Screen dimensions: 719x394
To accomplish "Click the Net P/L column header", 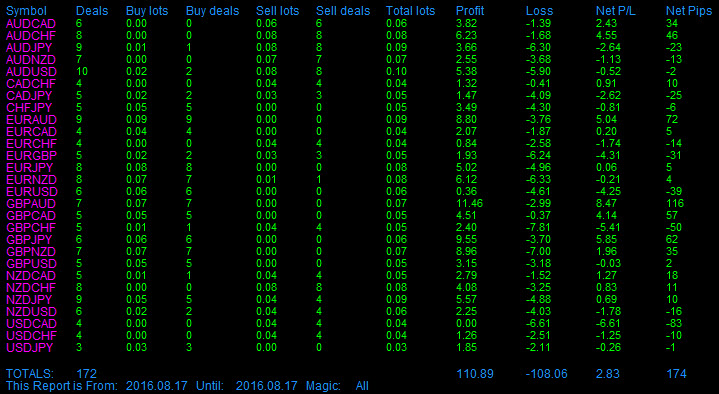I will coord(616,11).
